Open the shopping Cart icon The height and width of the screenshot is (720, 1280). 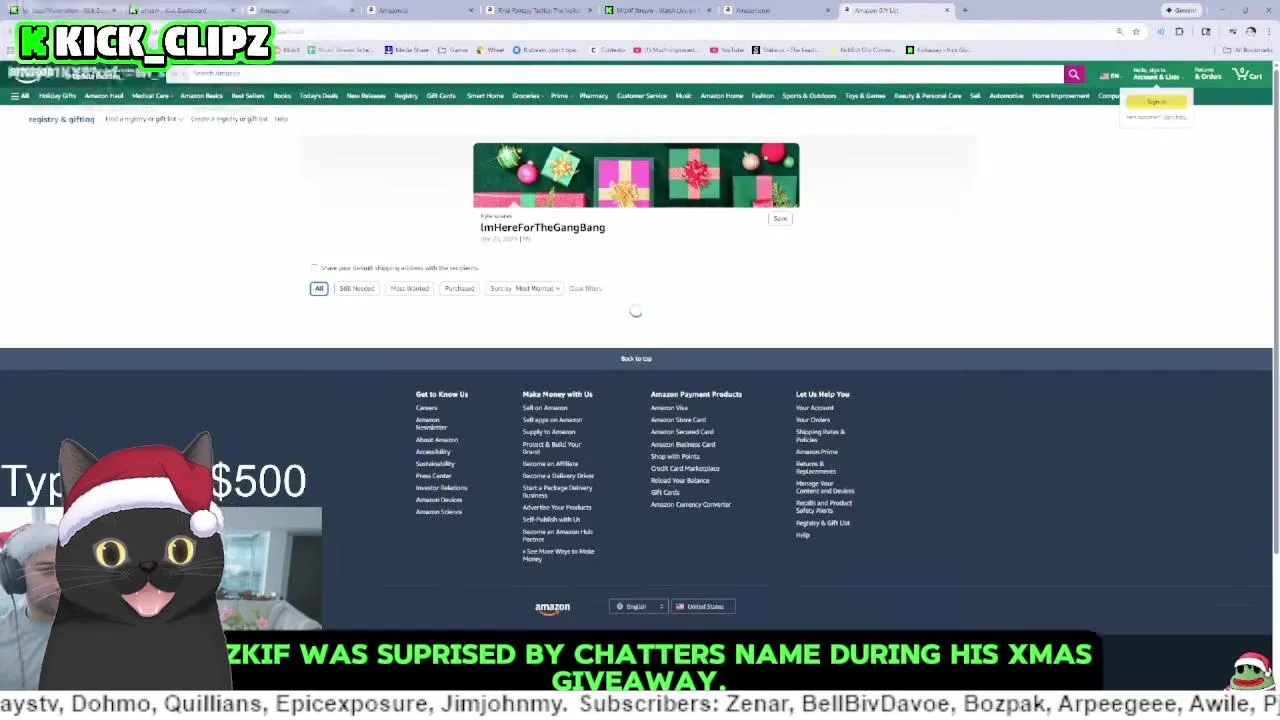pyautogui.click(x=1247, y=74)
